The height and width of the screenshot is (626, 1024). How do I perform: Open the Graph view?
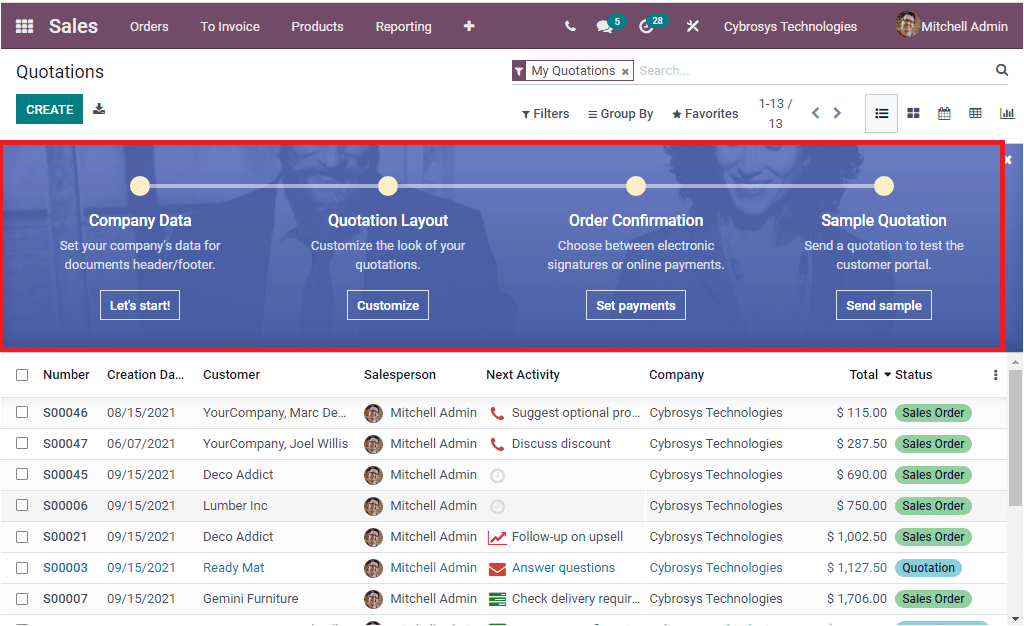[x=1007, y=113]
